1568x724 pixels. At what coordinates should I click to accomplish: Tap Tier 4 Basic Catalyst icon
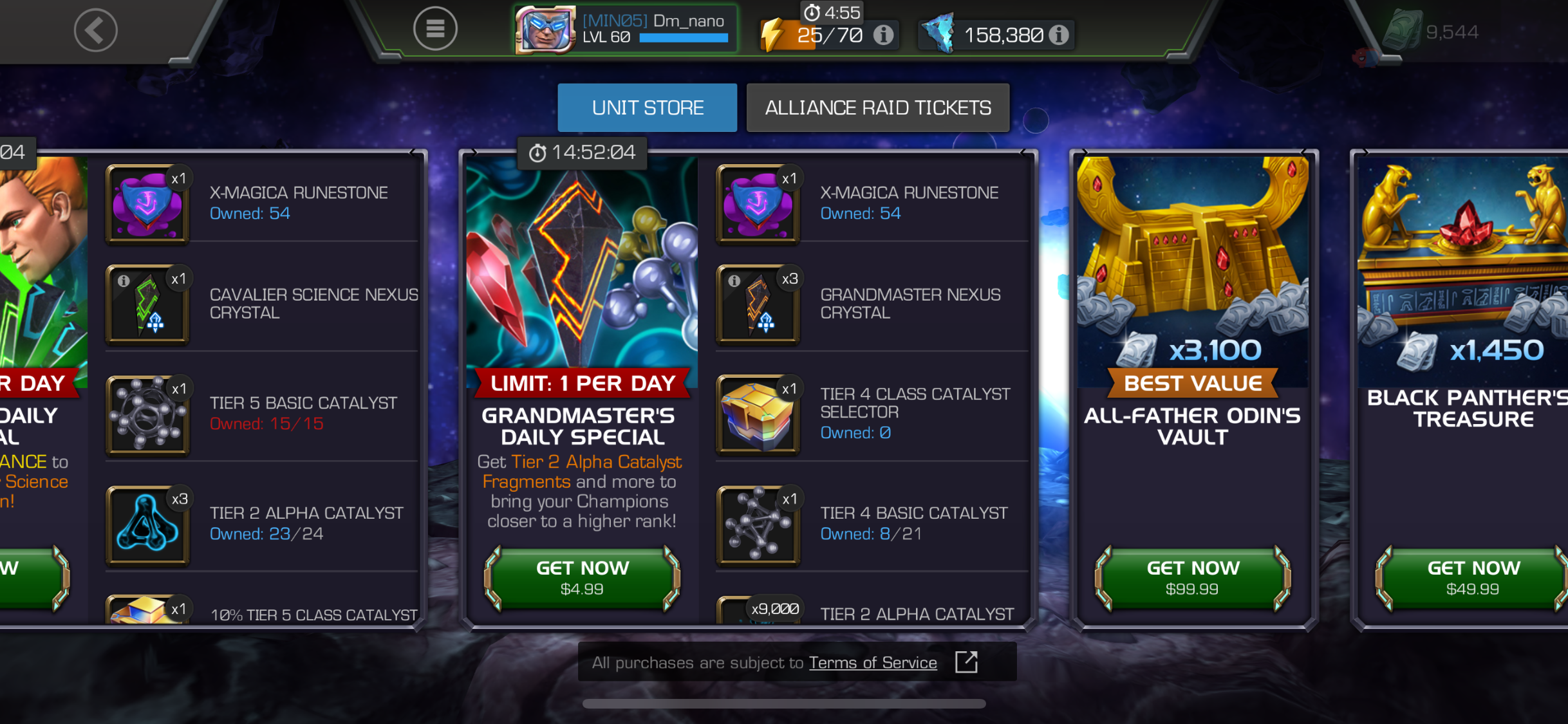758,524
